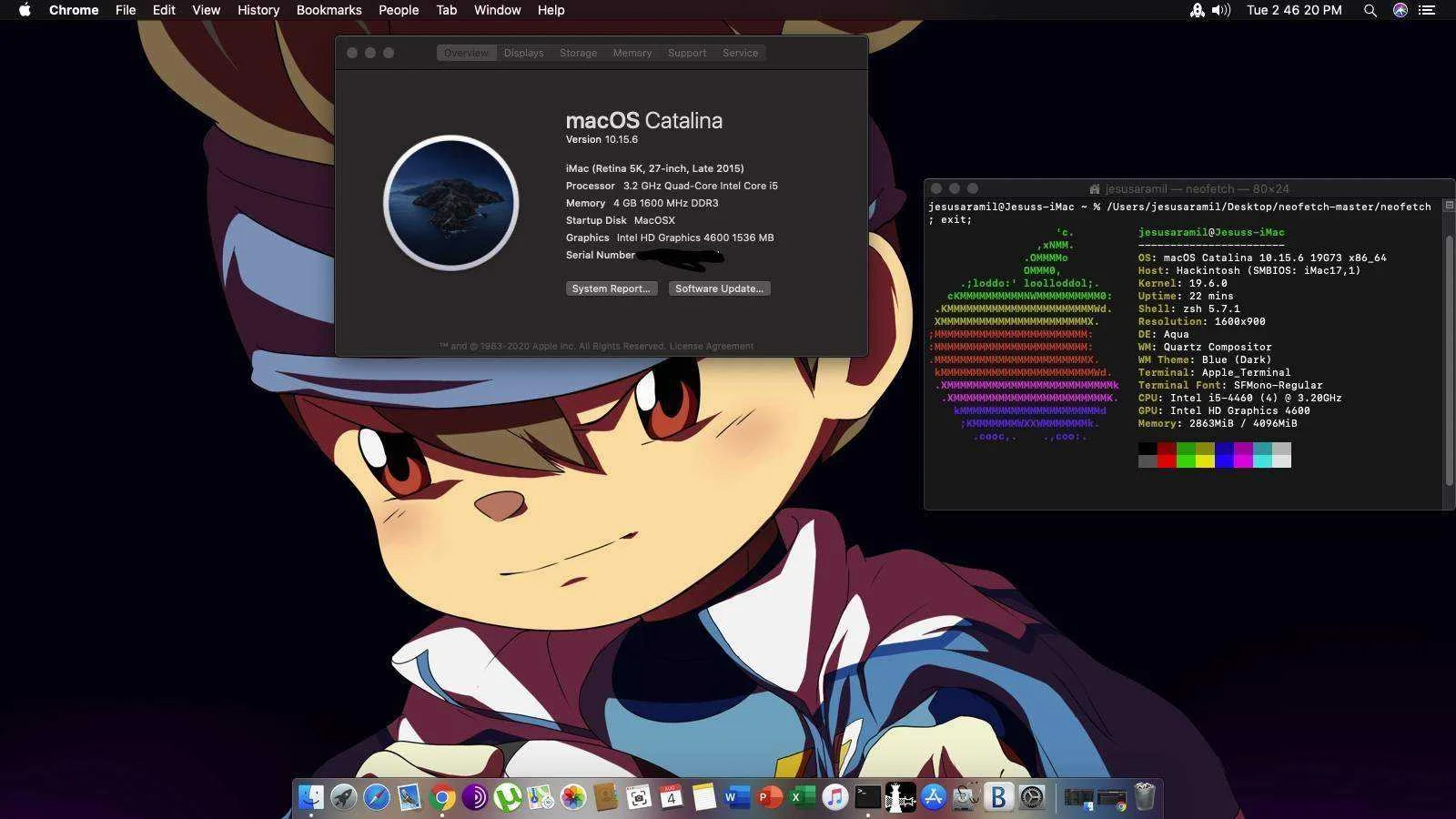Open the black chess-piece app icon
Viewport: 1456px width, 819px height.
(x=901, y=797)
